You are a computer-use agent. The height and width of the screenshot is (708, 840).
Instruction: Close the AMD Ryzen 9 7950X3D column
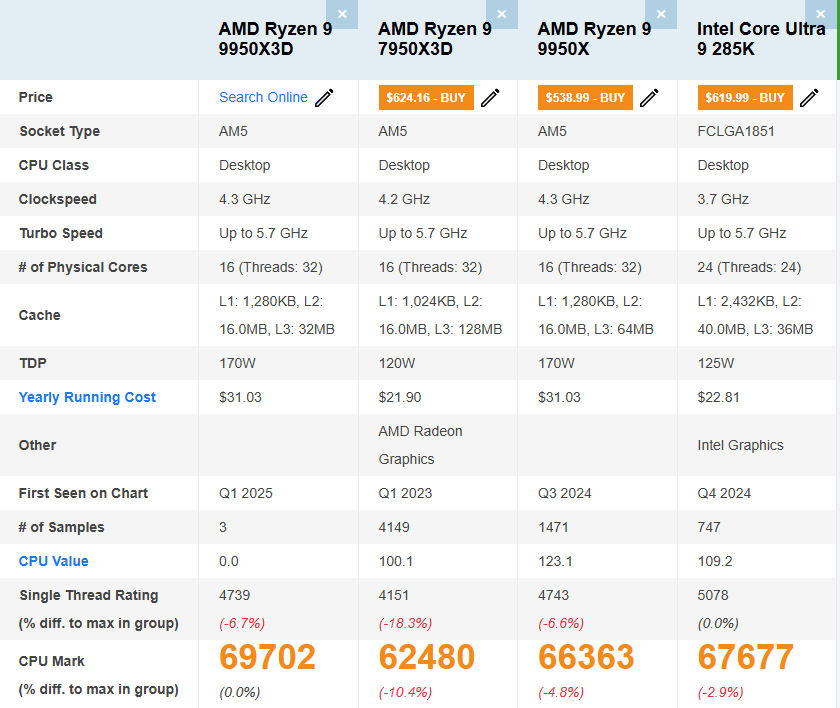click(x=502, y=14)
